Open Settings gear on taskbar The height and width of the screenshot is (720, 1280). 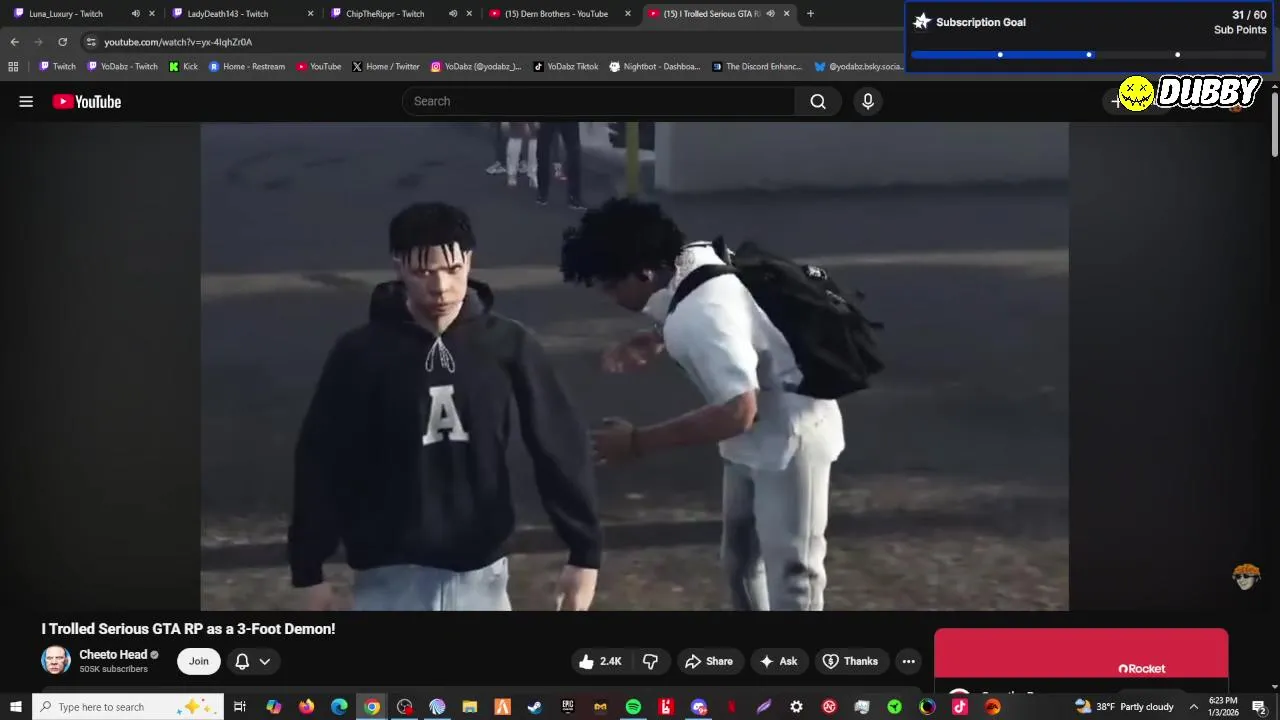(x=796, y=707)
